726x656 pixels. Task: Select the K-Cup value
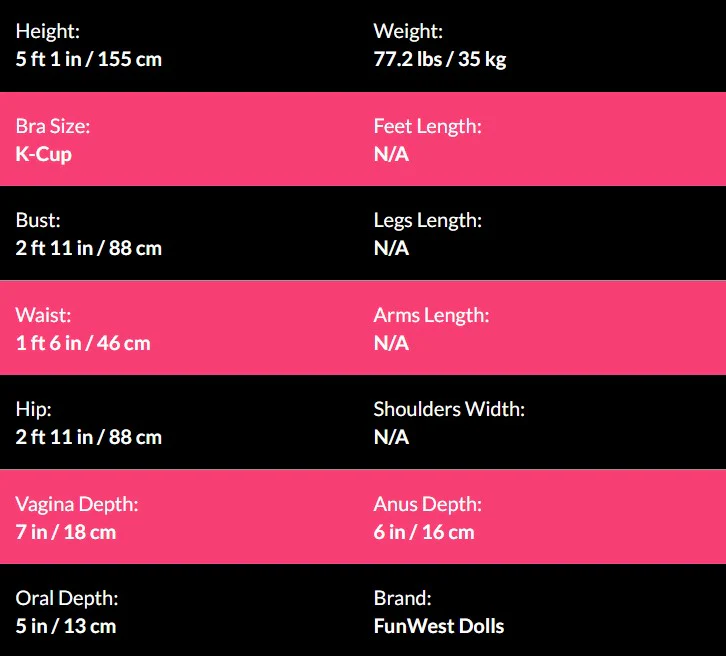tap(43, 154)
